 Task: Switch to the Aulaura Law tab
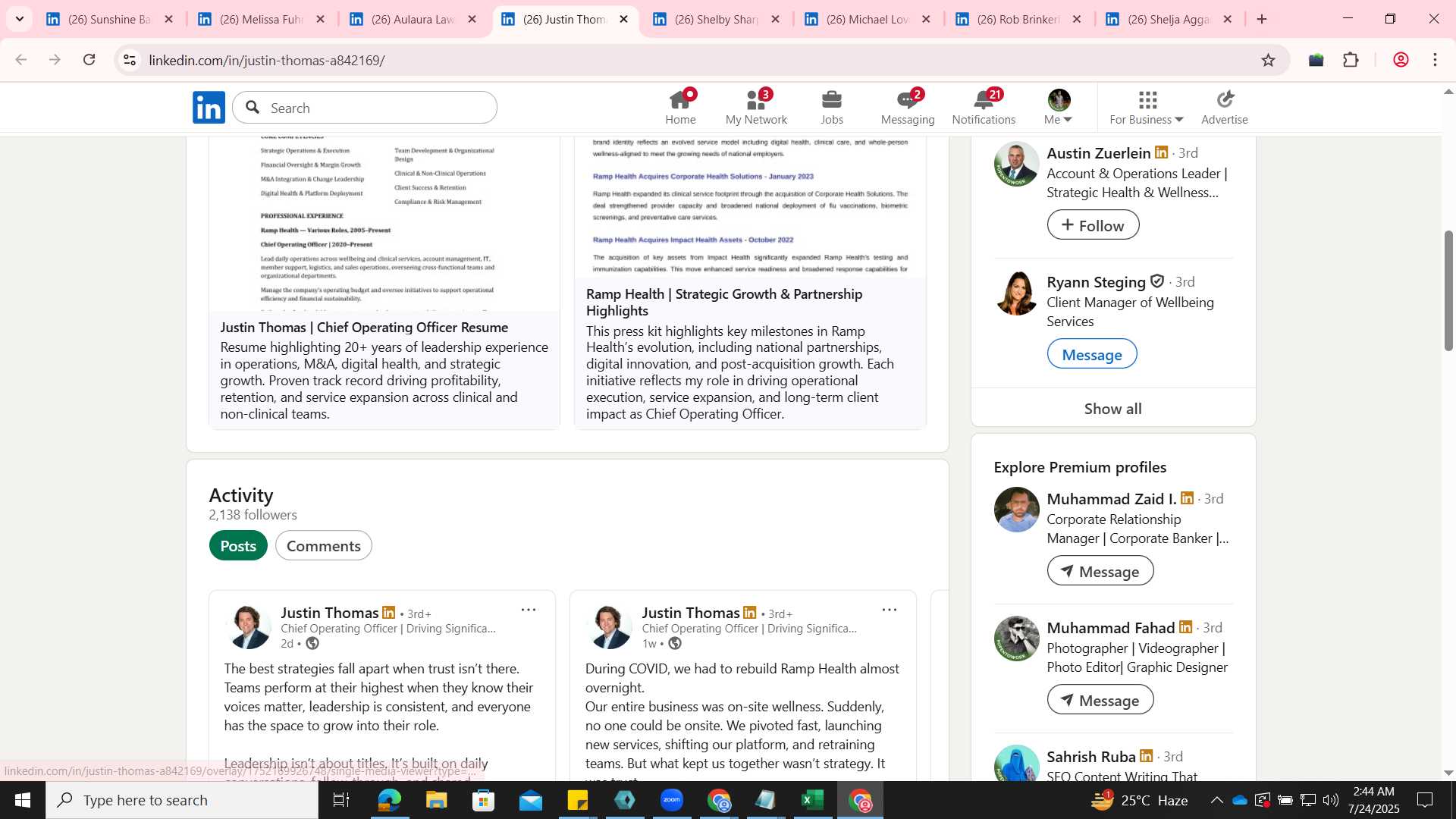413,19
